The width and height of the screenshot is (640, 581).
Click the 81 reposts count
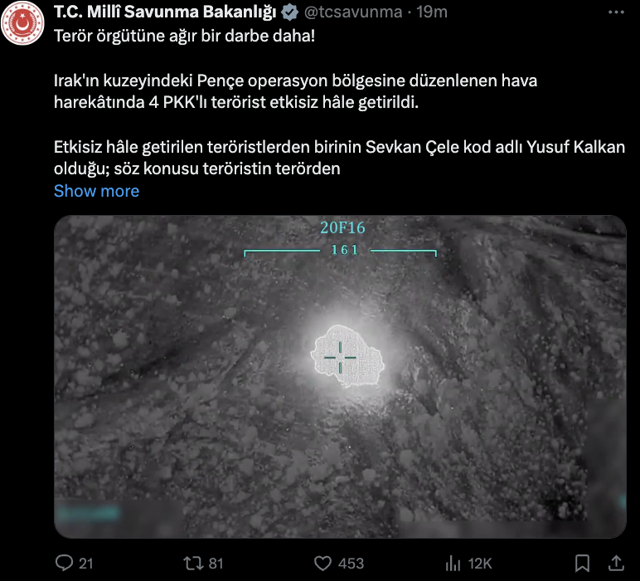(x=215, y=563)
